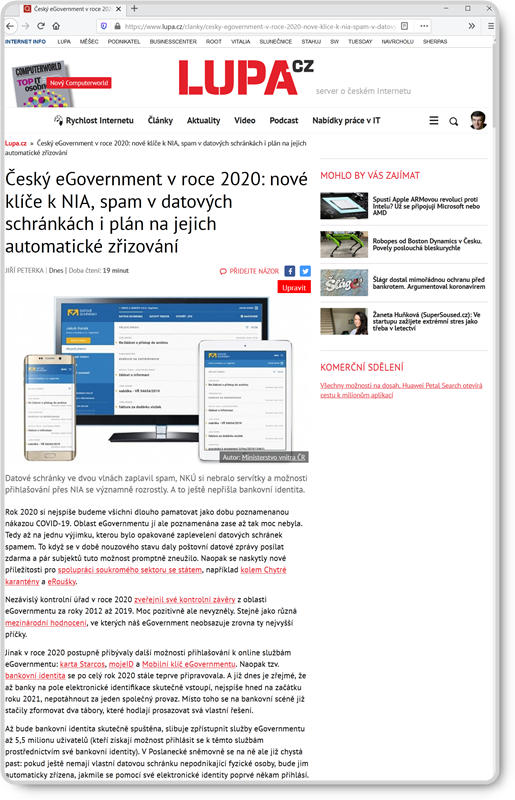Open TUESDAY in the network bar
This screenshot has height=800, width=515.
tap(360, 42)
